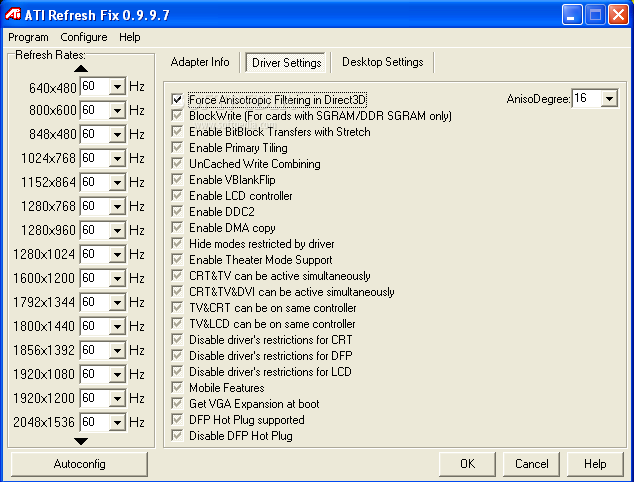
Task: Toggle Disable driver's restrictions for DFP
Action: point(177,356)
